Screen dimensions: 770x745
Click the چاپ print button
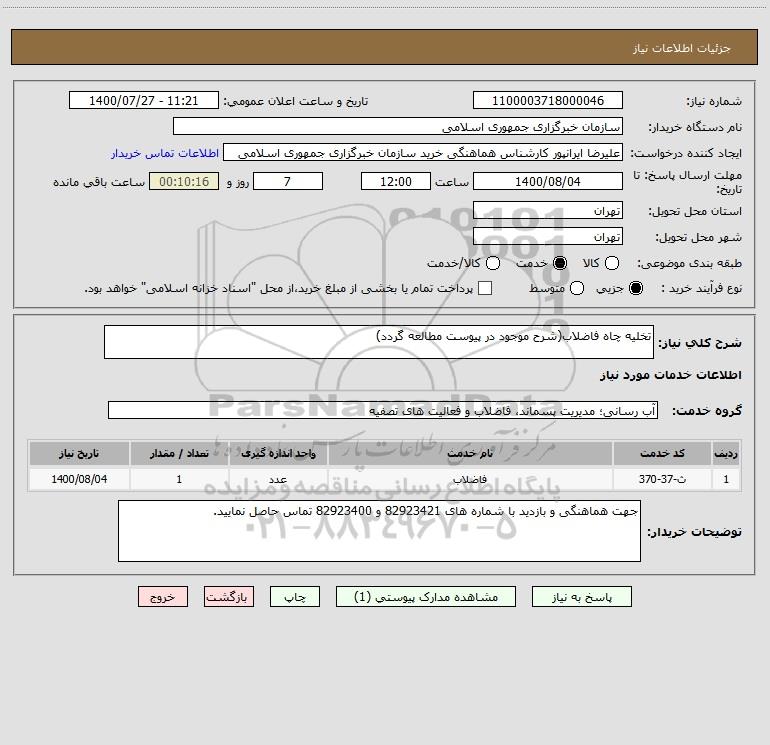tap(295, 597)
